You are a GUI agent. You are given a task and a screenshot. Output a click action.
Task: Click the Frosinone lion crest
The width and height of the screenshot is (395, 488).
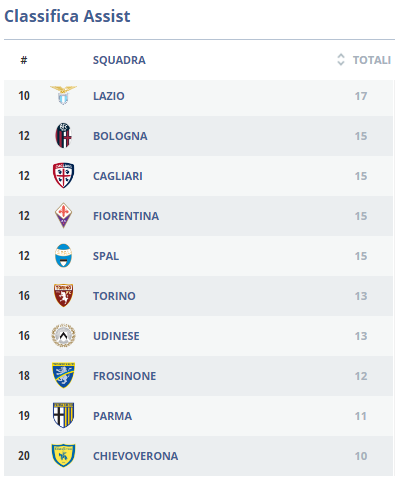tap(63, 375)
